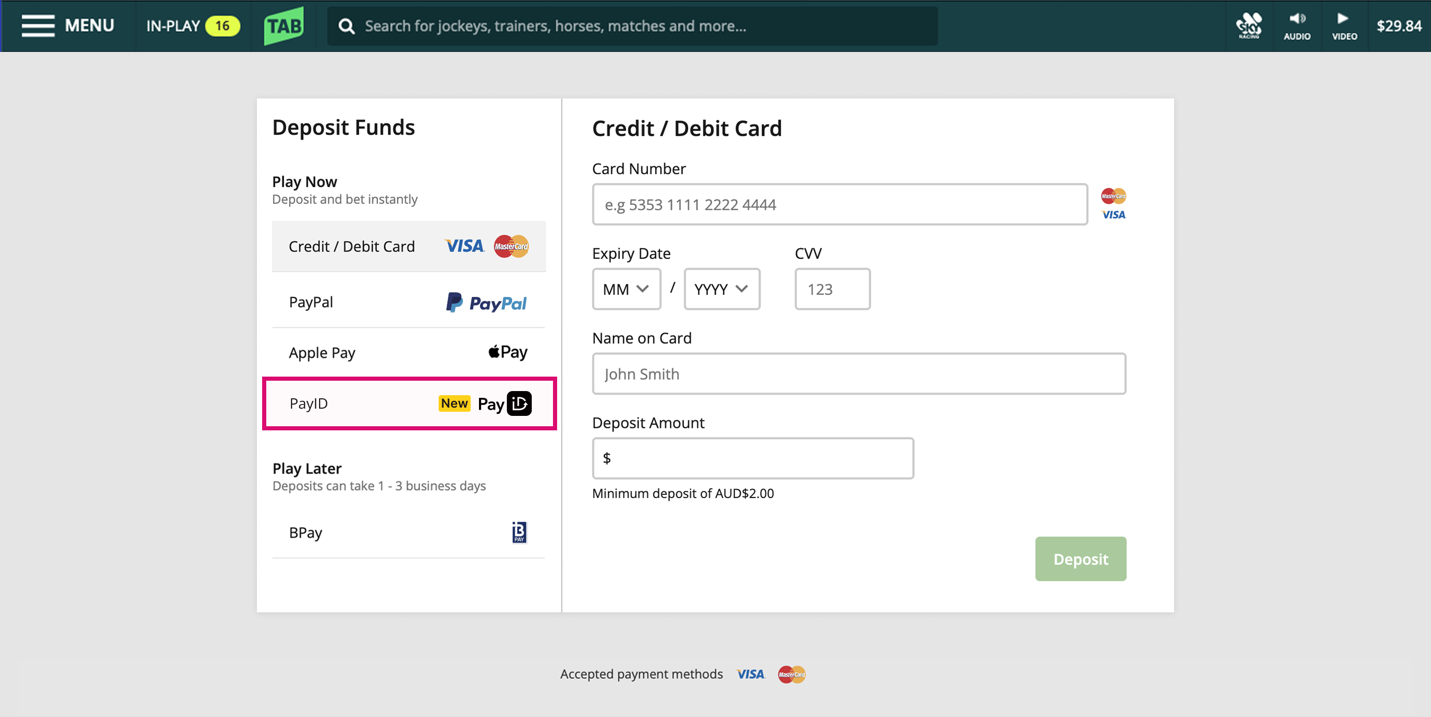Click the search magnifier icon

pos(347,26)
